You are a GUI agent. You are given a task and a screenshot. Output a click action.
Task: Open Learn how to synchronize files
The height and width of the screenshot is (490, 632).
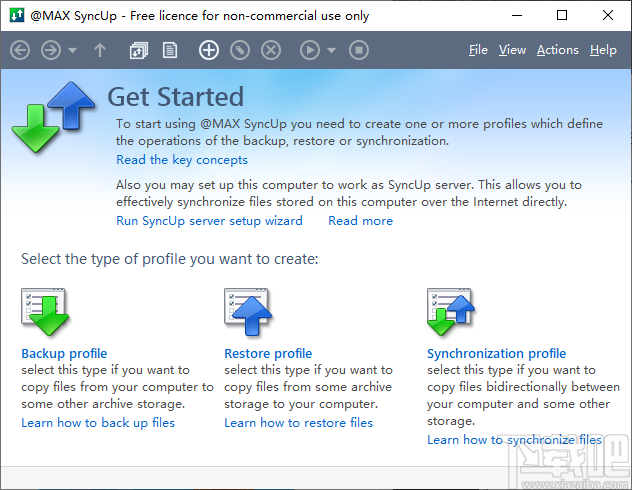pyautogui.click(x=514, y=440)
